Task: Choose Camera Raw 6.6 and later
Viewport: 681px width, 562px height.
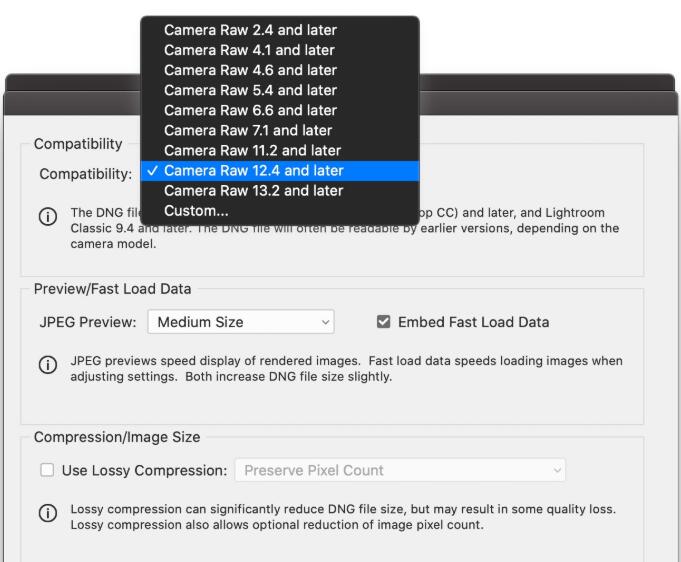Action: 250,110
